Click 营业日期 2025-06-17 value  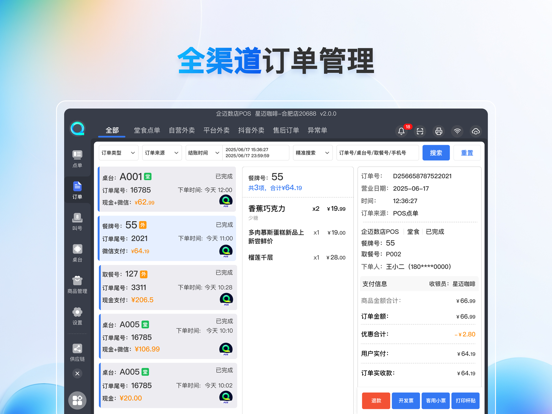pos(411,189)
